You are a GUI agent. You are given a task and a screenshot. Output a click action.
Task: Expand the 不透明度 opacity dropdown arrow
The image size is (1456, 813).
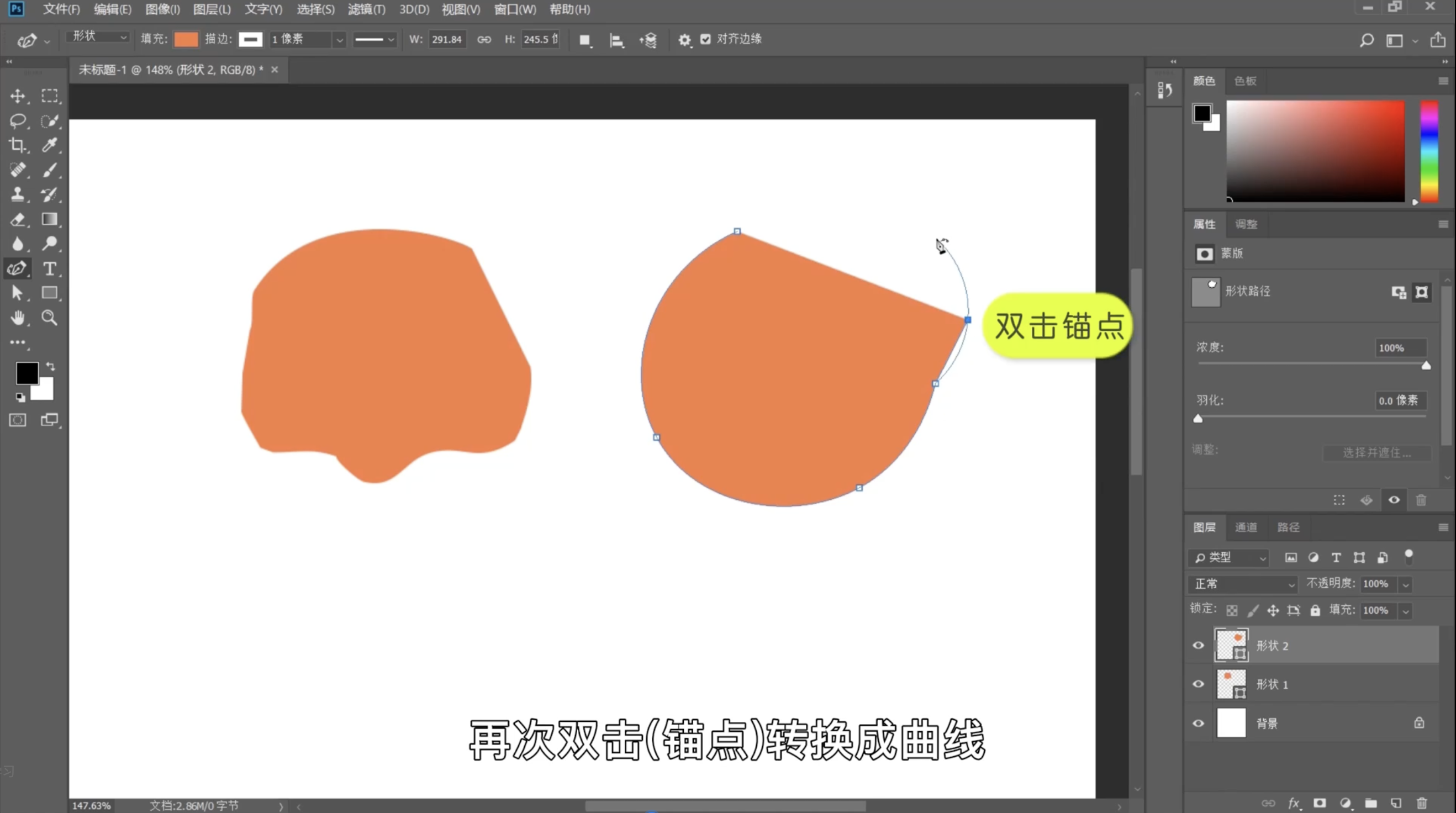pyautogui.click(x=1406, y=584)
